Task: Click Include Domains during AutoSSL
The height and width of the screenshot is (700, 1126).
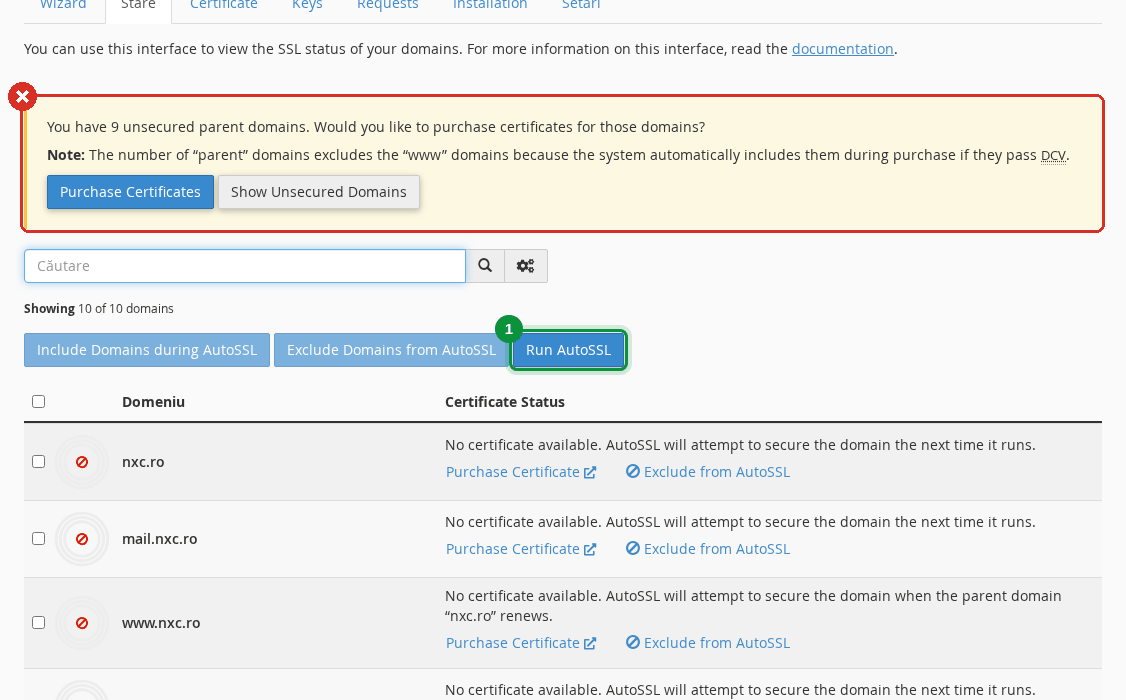Action: click(x=146, y=350)
